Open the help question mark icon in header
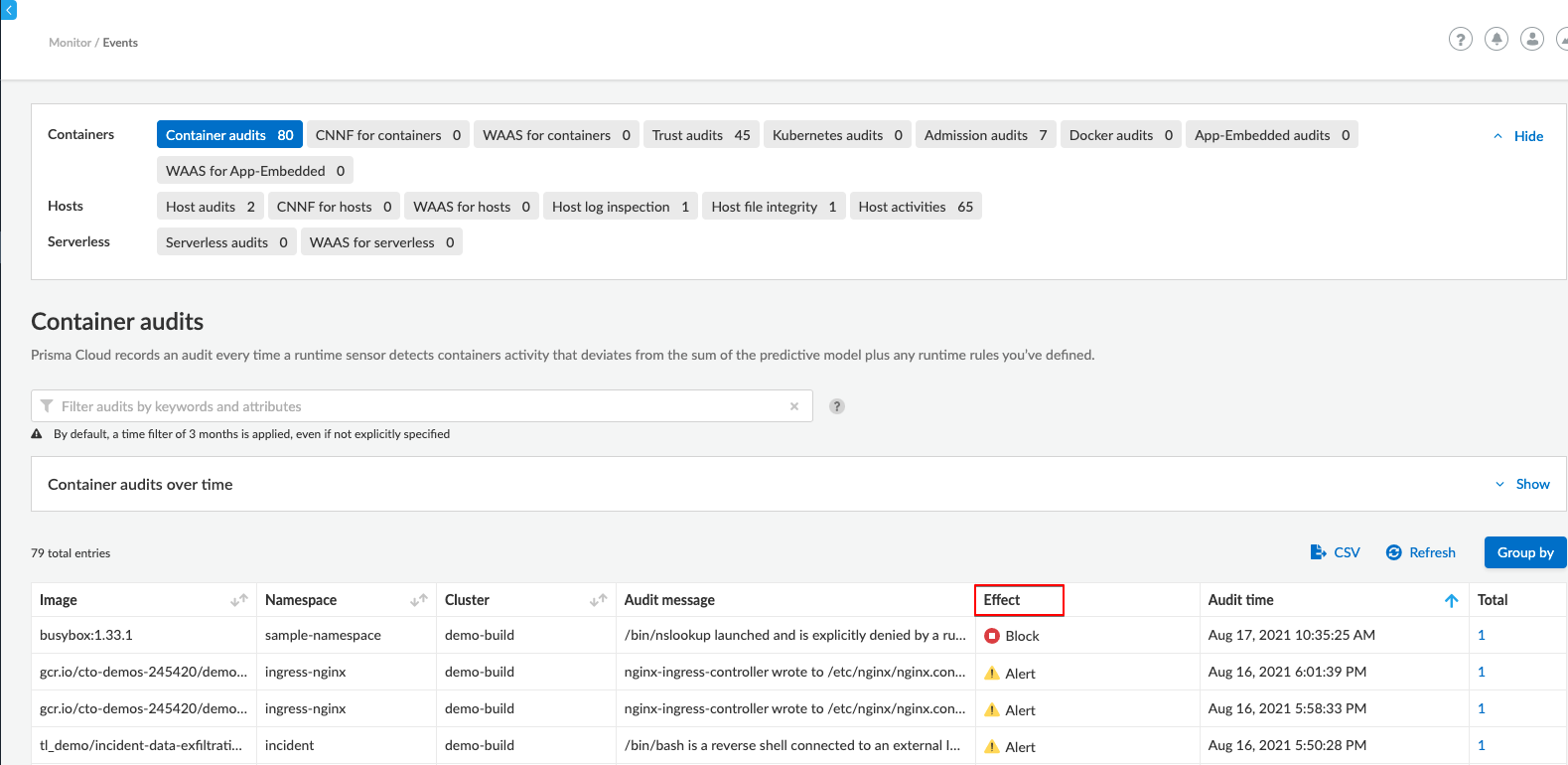The height and width of the screenshot is (765, 1568). [1460, 40]
